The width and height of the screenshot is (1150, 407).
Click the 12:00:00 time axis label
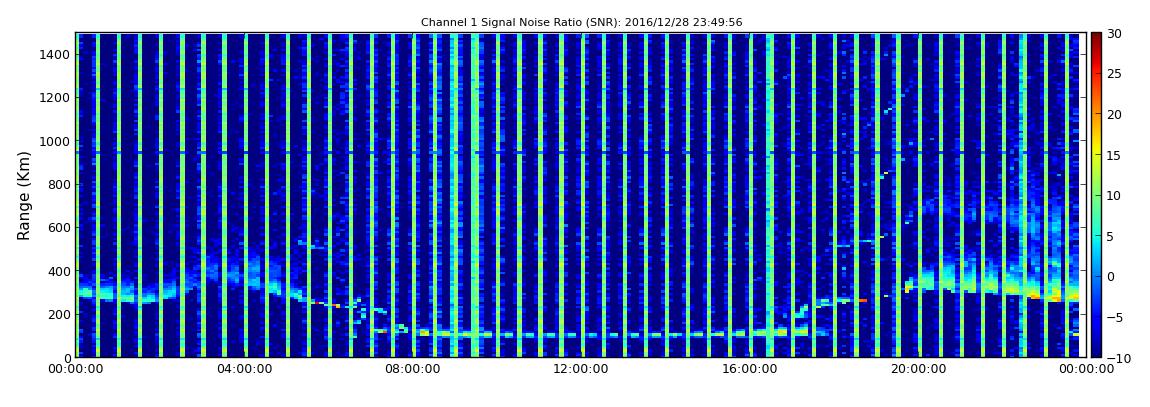click(580, 370)
